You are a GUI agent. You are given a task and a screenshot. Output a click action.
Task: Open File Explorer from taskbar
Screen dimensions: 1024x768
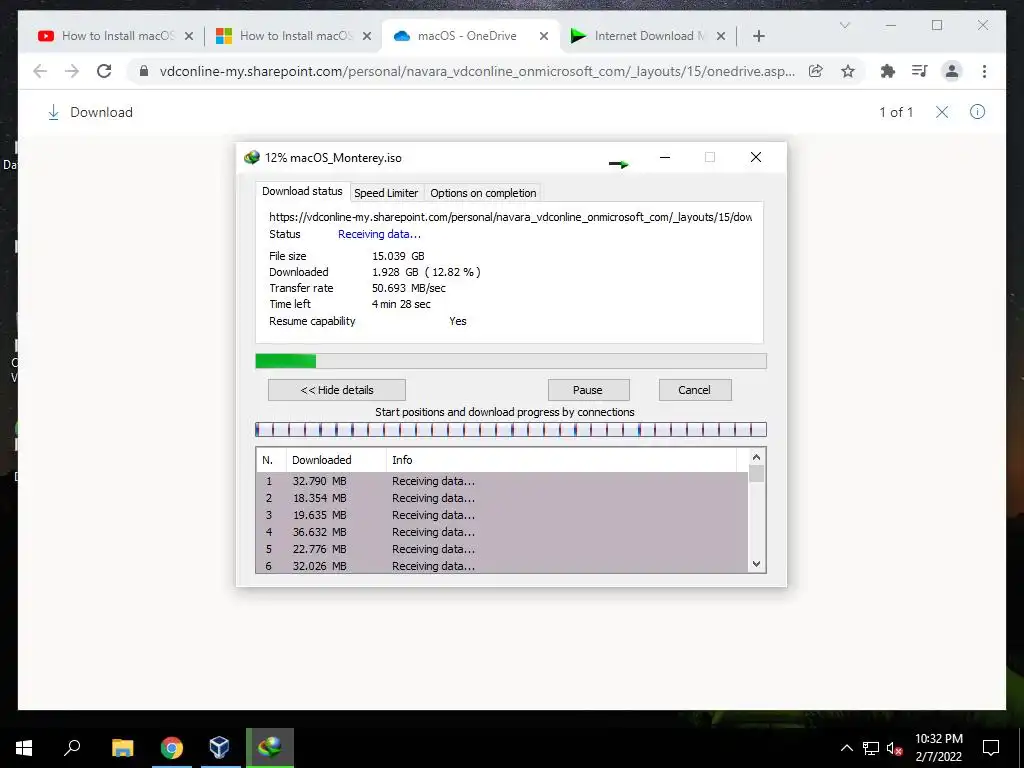coord(122,748)
